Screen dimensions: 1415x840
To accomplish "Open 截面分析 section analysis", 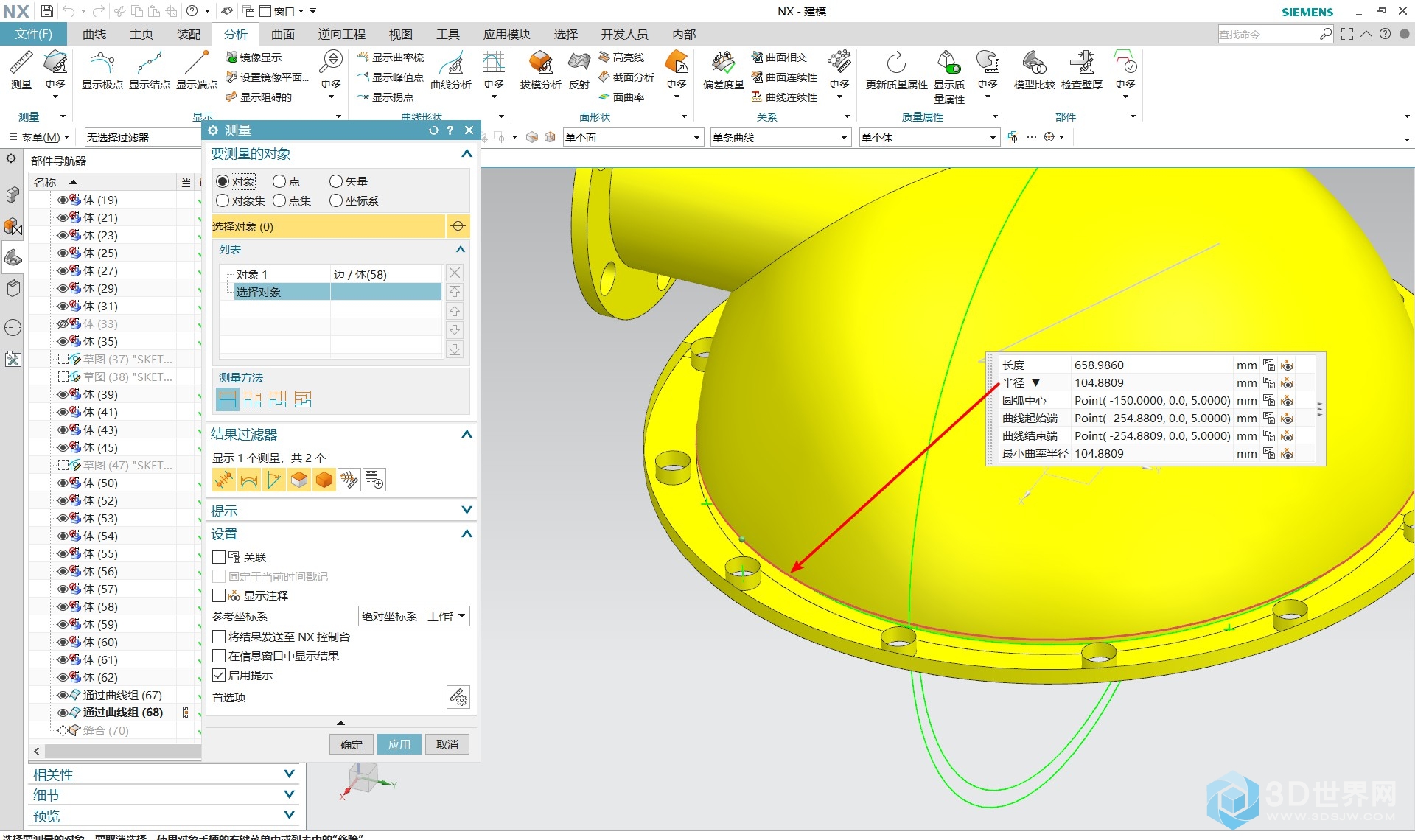I will point(626,77).
